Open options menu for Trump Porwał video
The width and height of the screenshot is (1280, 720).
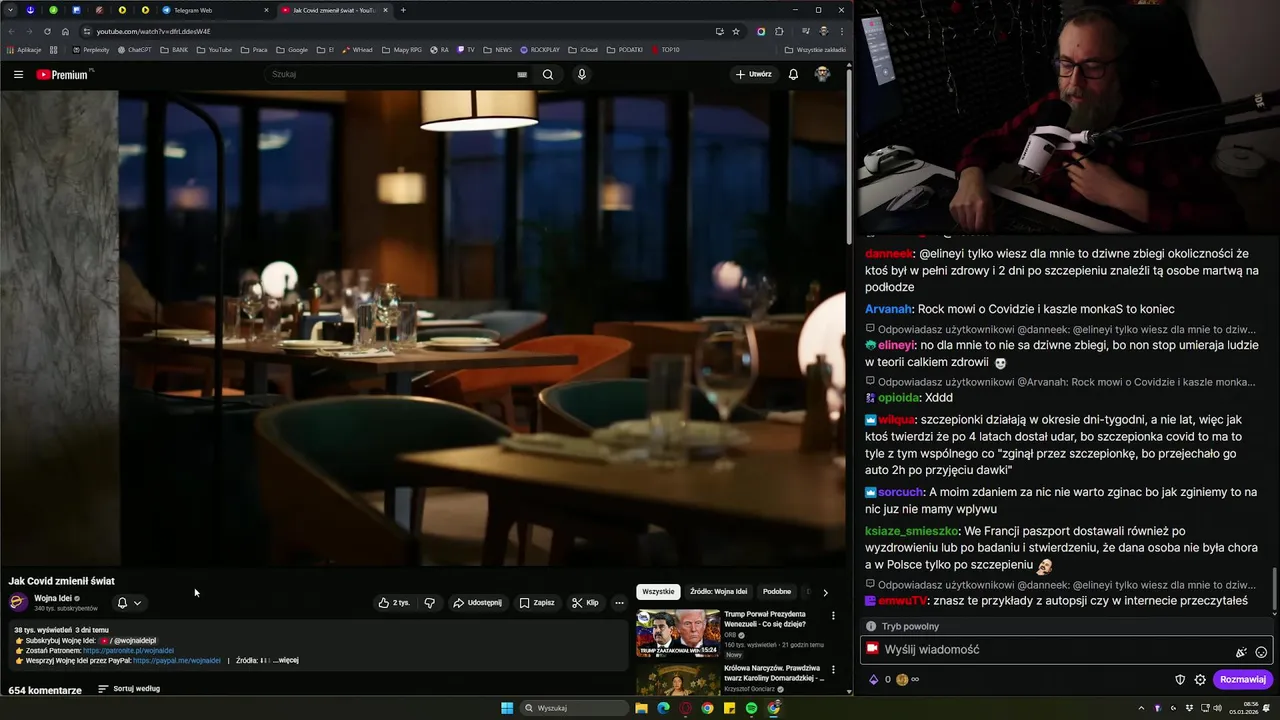833,616
